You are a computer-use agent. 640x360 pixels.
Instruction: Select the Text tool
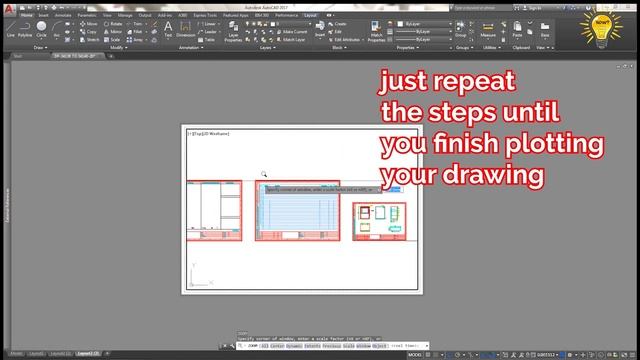168,29
